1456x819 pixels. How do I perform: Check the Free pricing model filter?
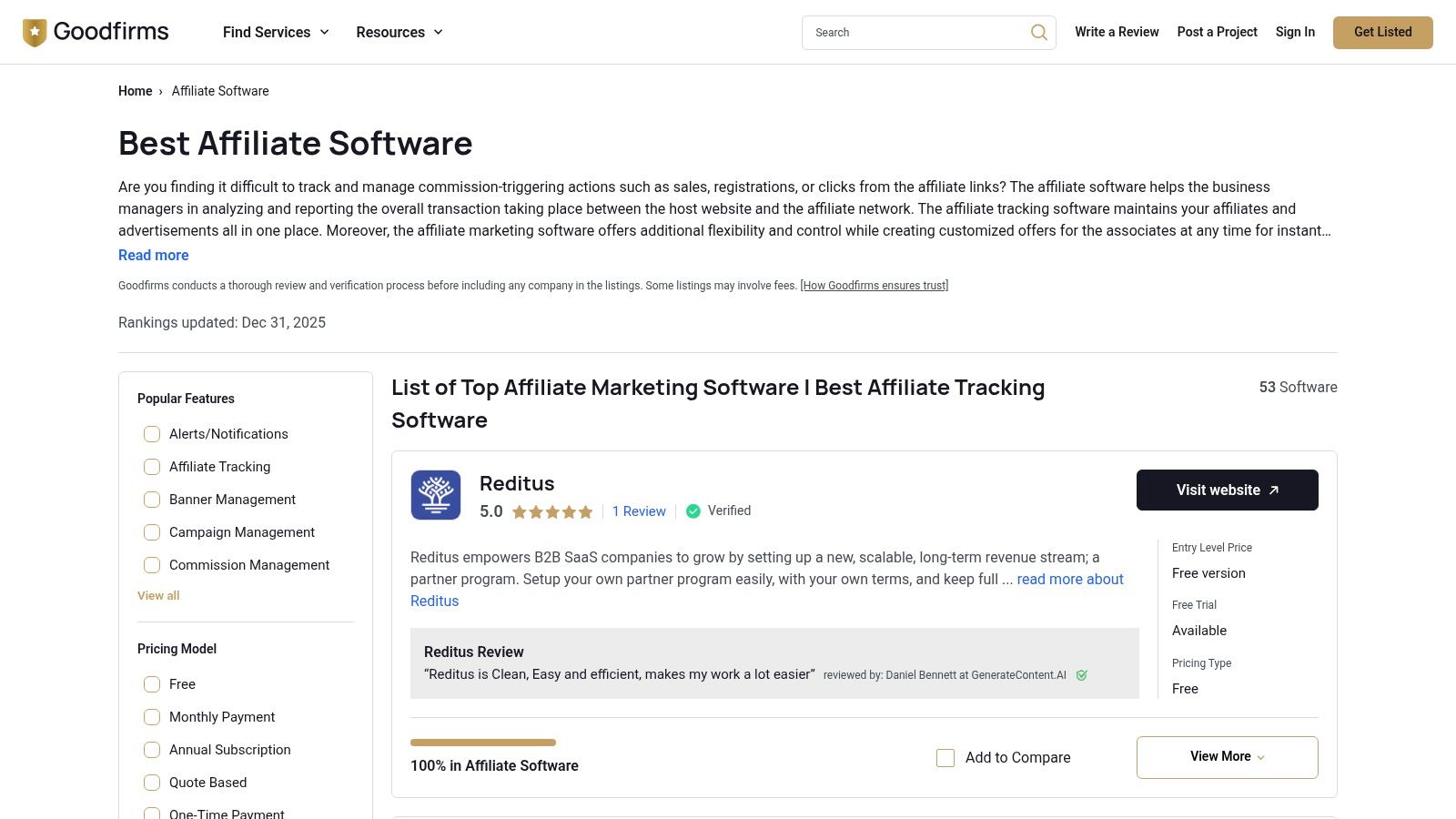(x=151, y=683)
